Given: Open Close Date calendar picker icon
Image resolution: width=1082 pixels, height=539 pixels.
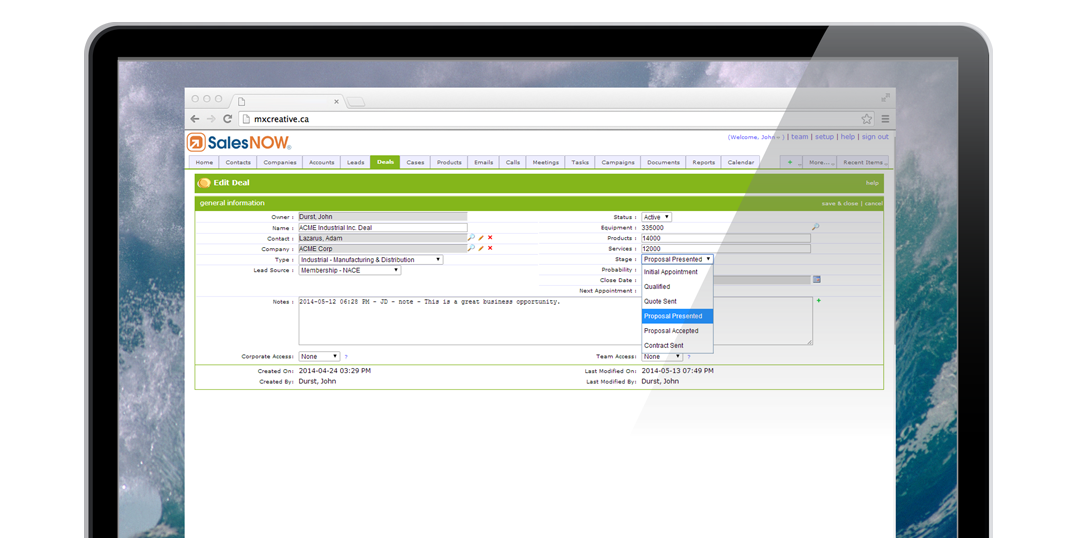Looking at the screenshot, I should [816, 280].
